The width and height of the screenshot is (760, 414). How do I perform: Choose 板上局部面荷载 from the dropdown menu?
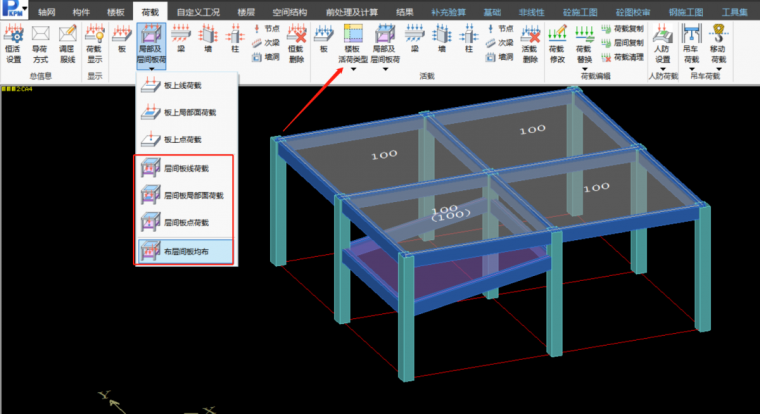(187, 112)
